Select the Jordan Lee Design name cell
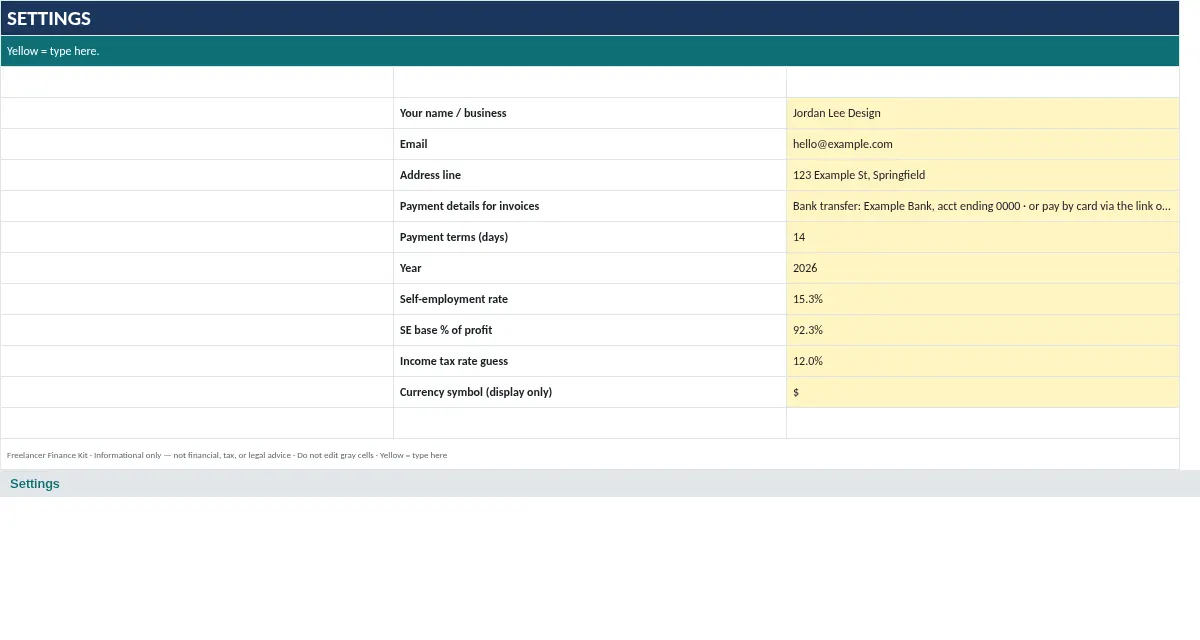1200x640 pixels. 983,113
